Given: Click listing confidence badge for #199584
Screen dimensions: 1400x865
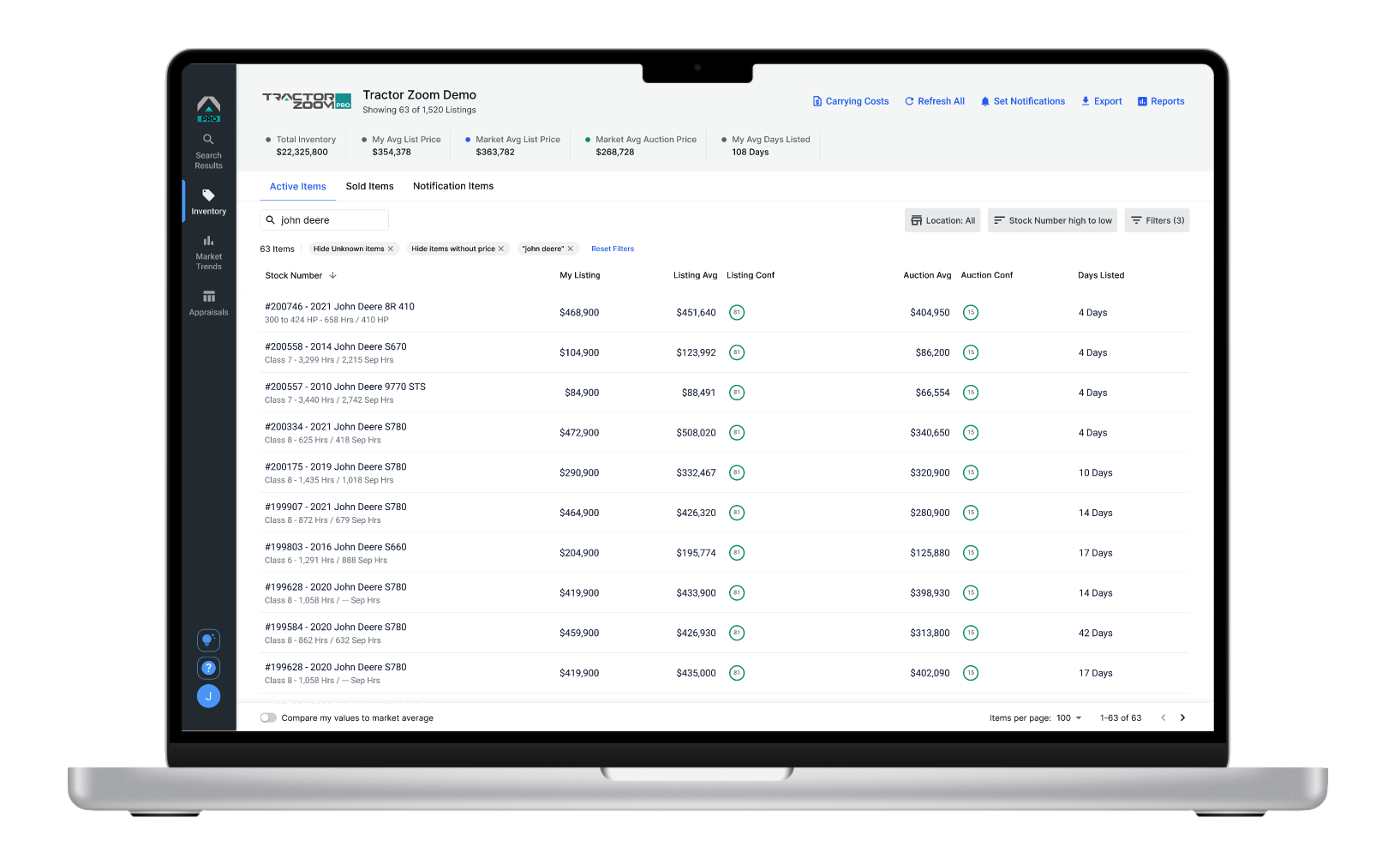Looking at the screenshot, I should pyautogui.click(x=737, y=633).
